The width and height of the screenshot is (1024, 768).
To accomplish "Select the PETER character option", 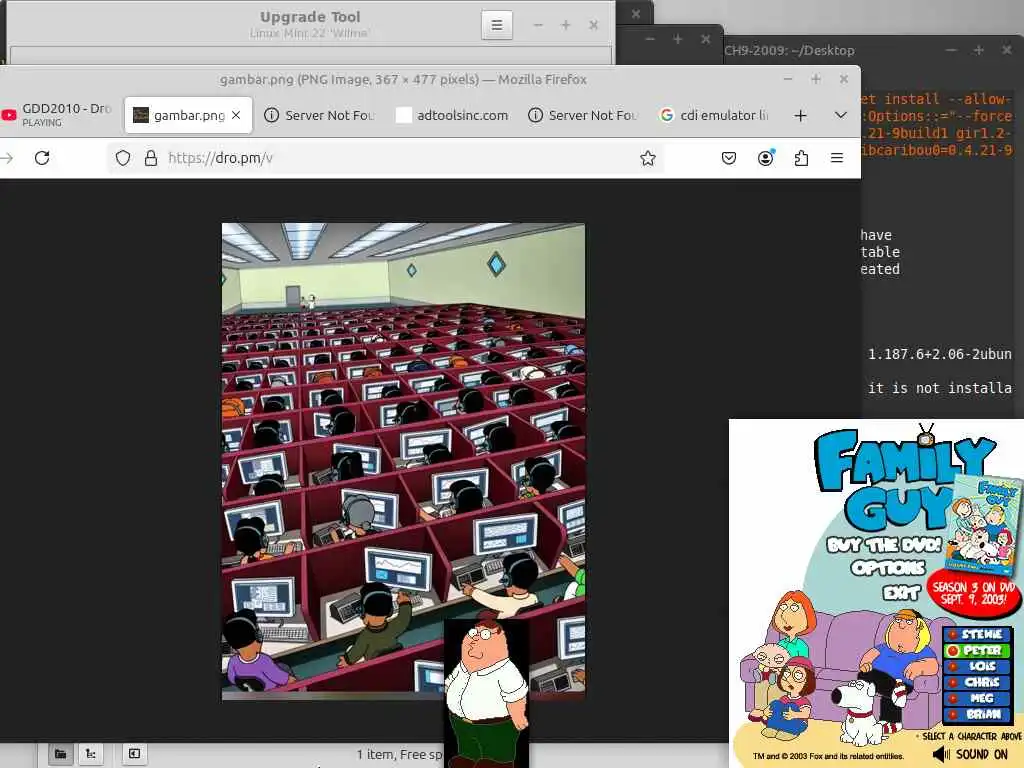I will [x=978, y=650].
